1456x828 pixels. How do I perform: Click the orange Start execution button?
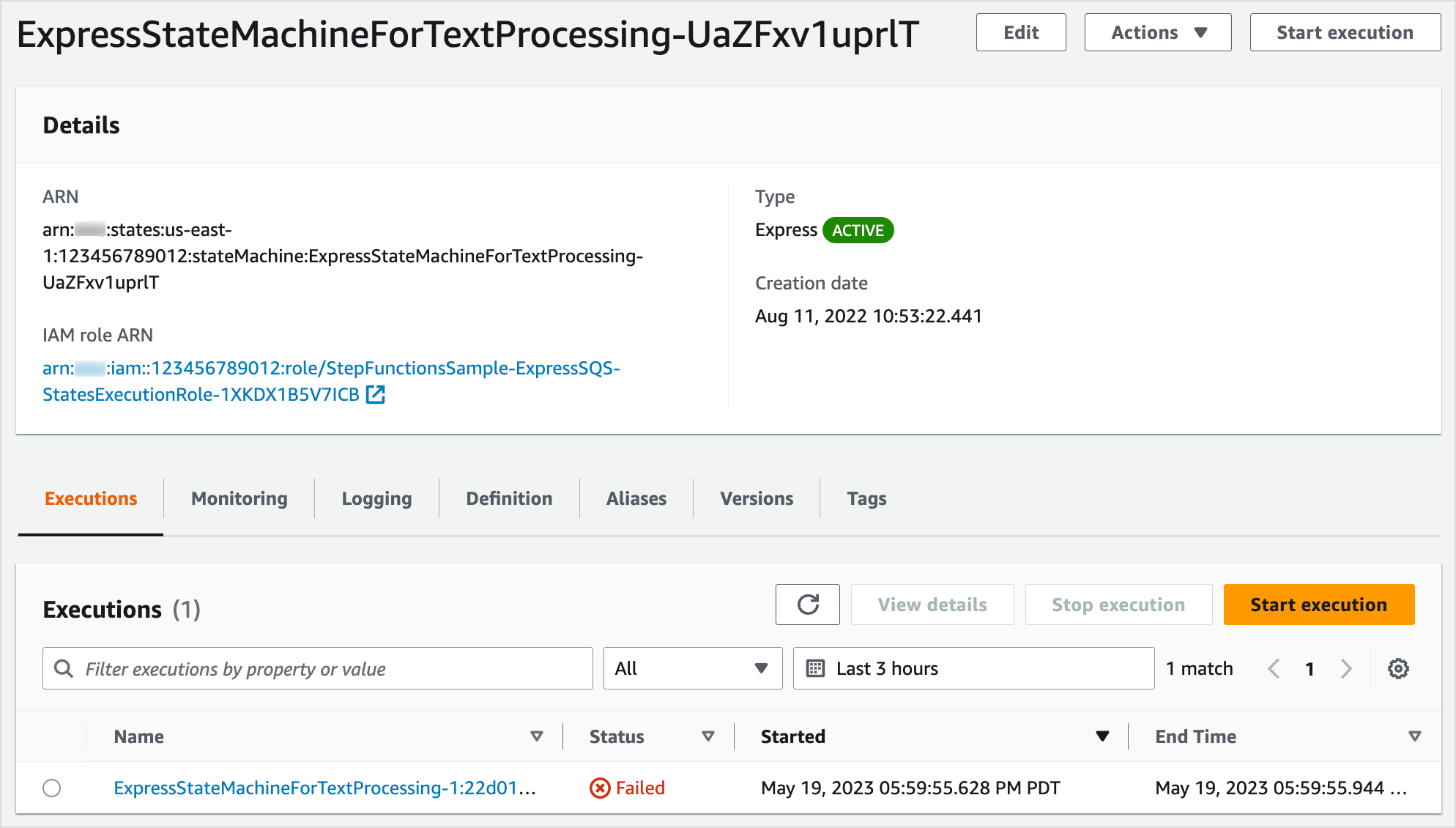click(1319, 605)
